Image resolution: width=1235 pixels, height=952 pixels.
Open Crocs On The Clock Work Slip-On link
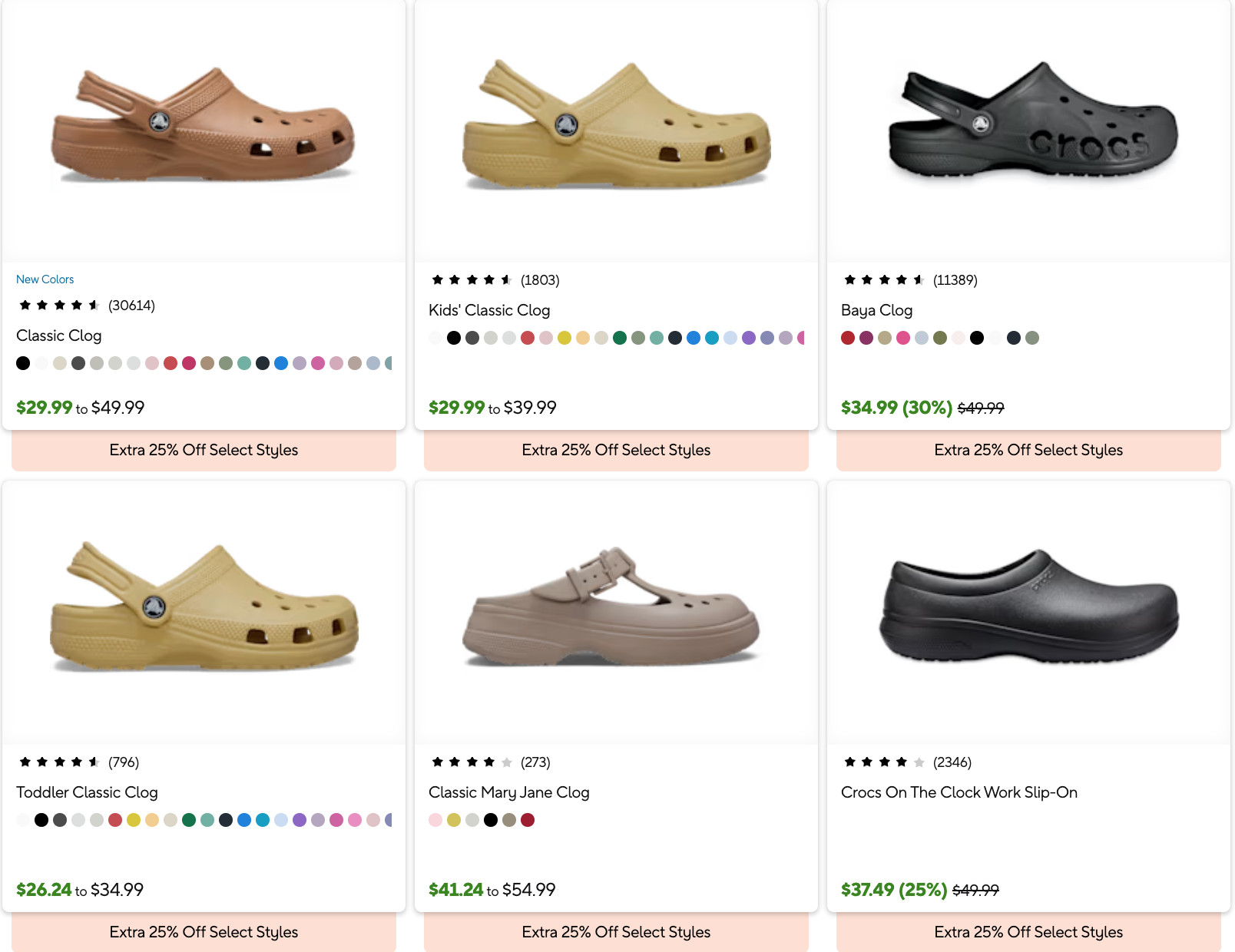tap(959, 792)
